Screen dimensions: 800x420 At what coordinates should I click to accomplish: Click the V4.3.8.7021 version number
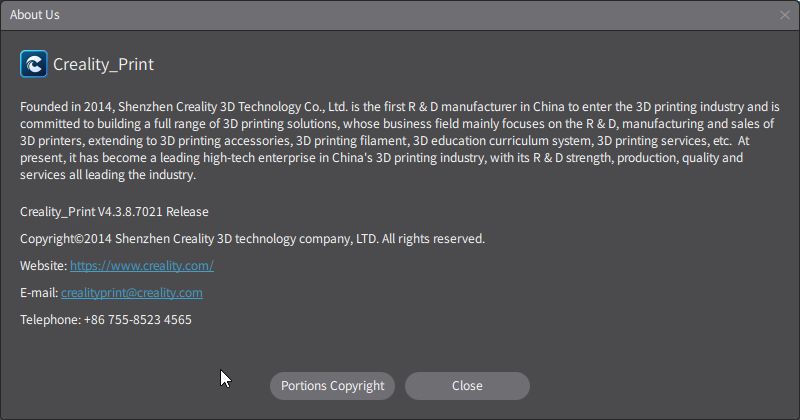click(131, 212)
